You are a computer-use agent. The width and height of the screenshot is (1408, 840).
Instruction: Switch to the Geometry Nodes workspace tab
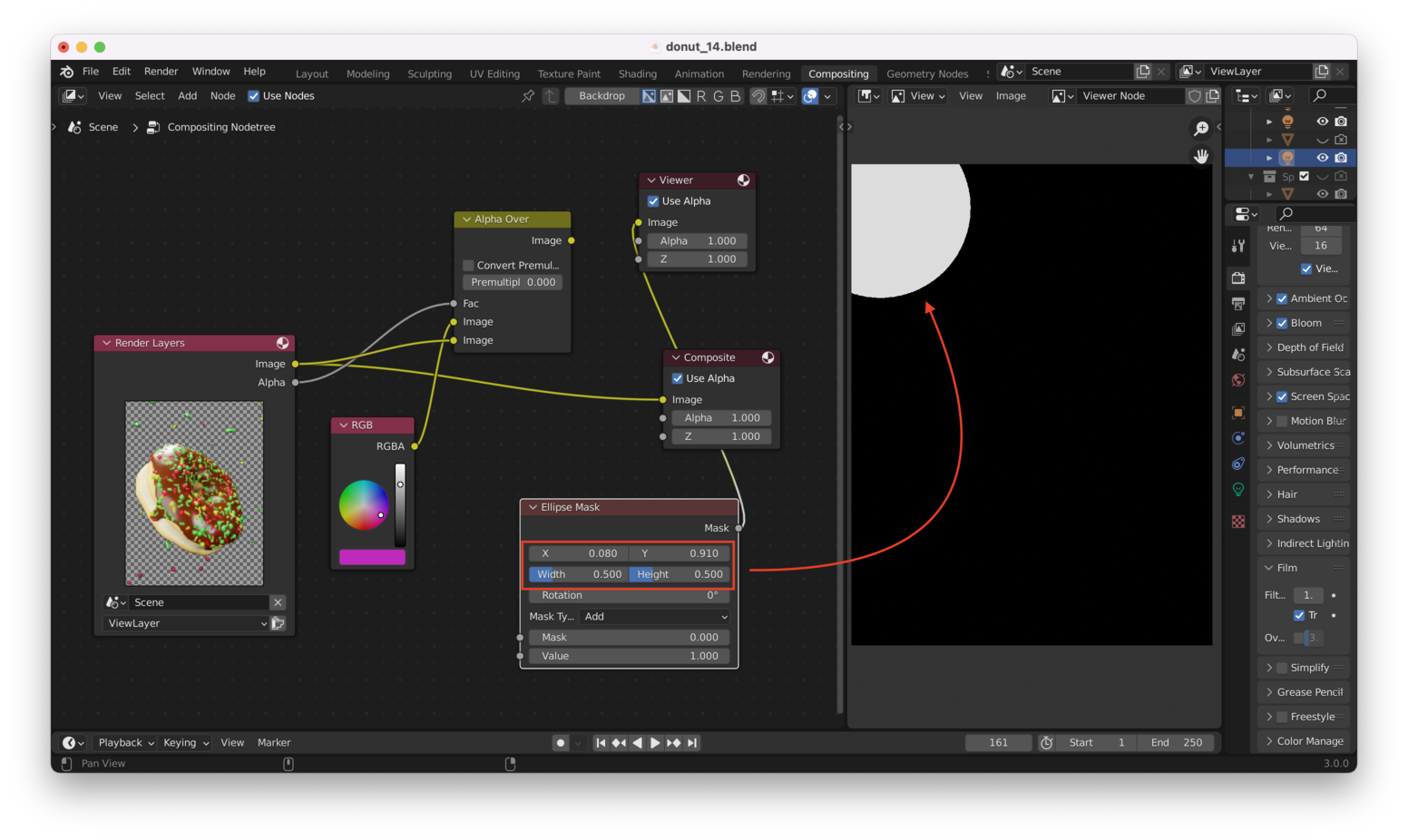(x=927, y=73)
